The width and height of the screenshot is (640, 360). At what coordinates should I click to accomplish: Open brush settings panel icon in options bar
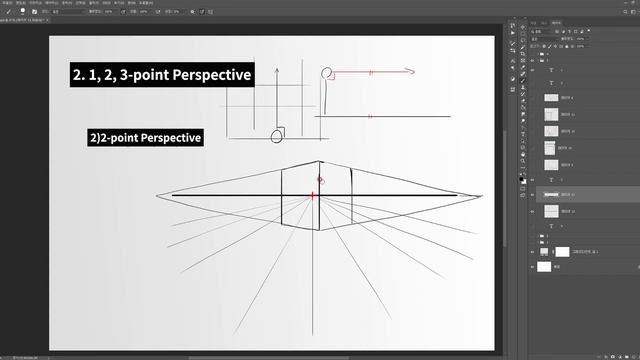34,12
